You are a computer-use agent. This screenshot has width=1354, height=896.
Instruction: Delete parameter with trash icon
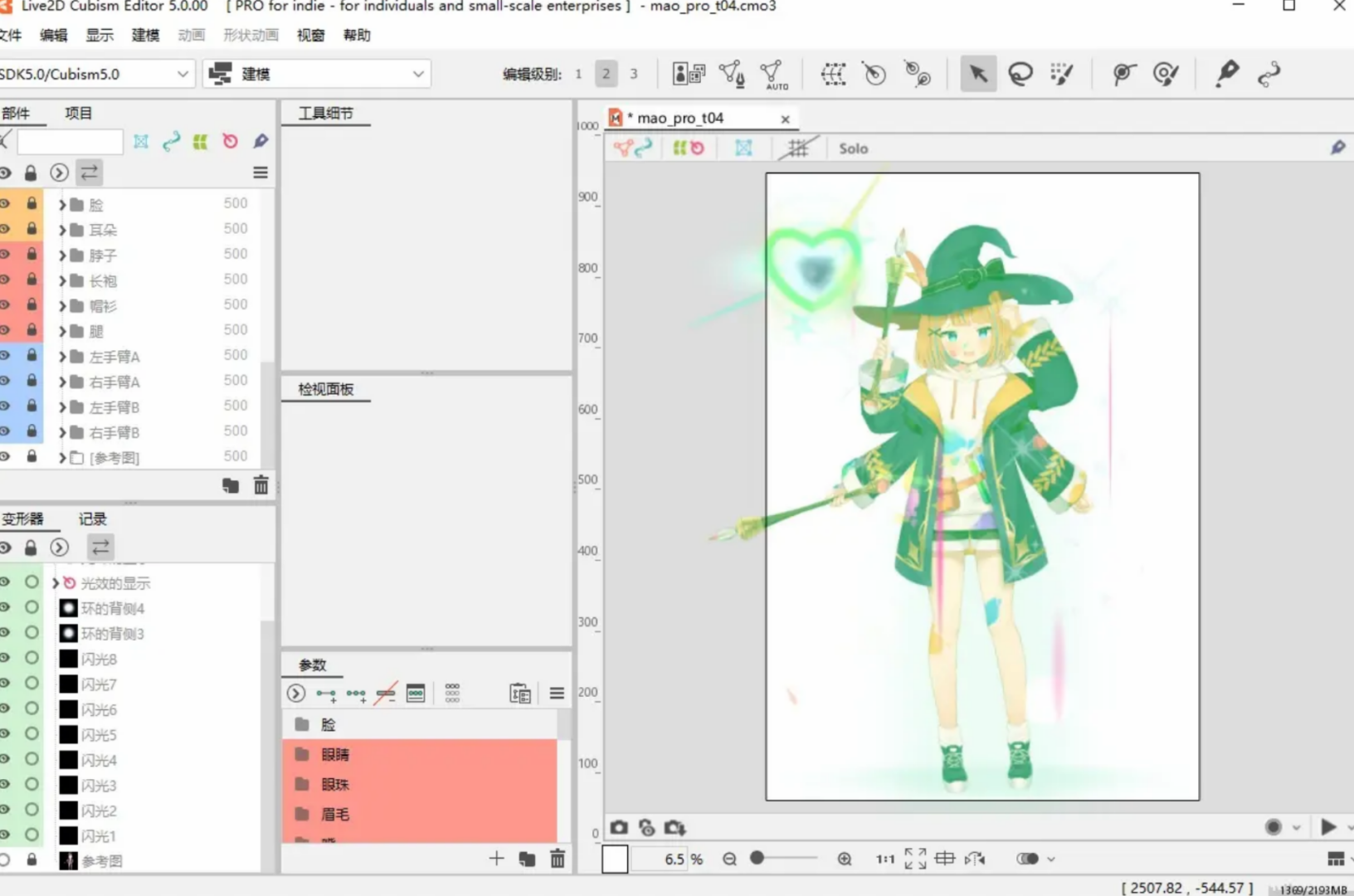[558, 858]
